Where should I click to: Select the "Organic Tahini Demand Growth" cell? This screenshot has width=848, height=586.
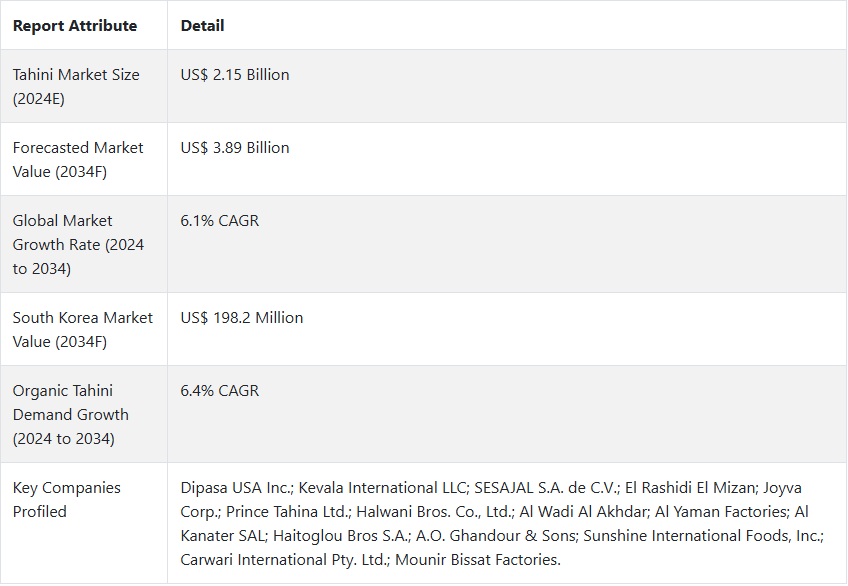coord(71,415)
